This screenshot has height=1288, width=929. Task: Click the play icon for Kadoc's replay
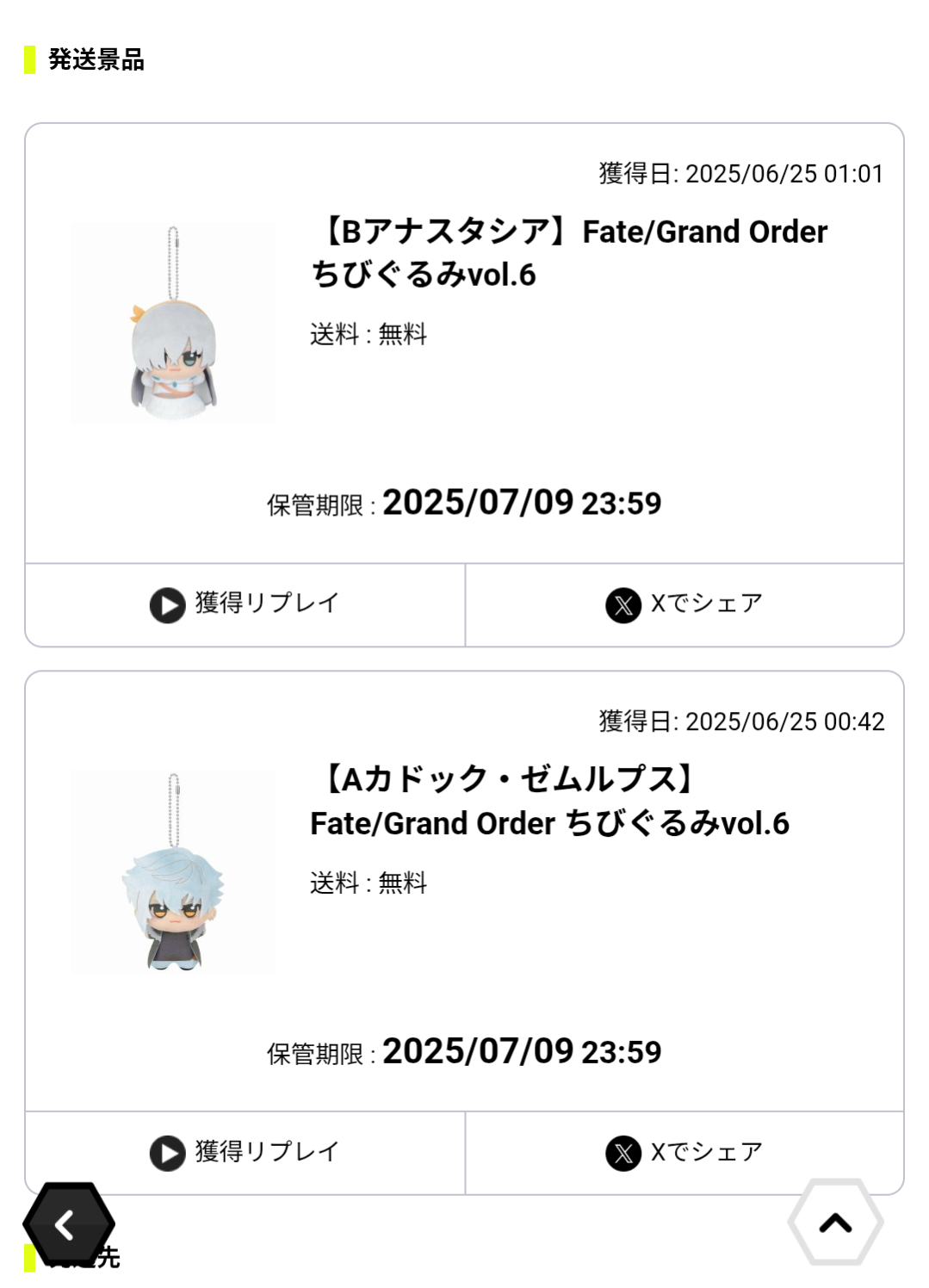[167, 1153]
